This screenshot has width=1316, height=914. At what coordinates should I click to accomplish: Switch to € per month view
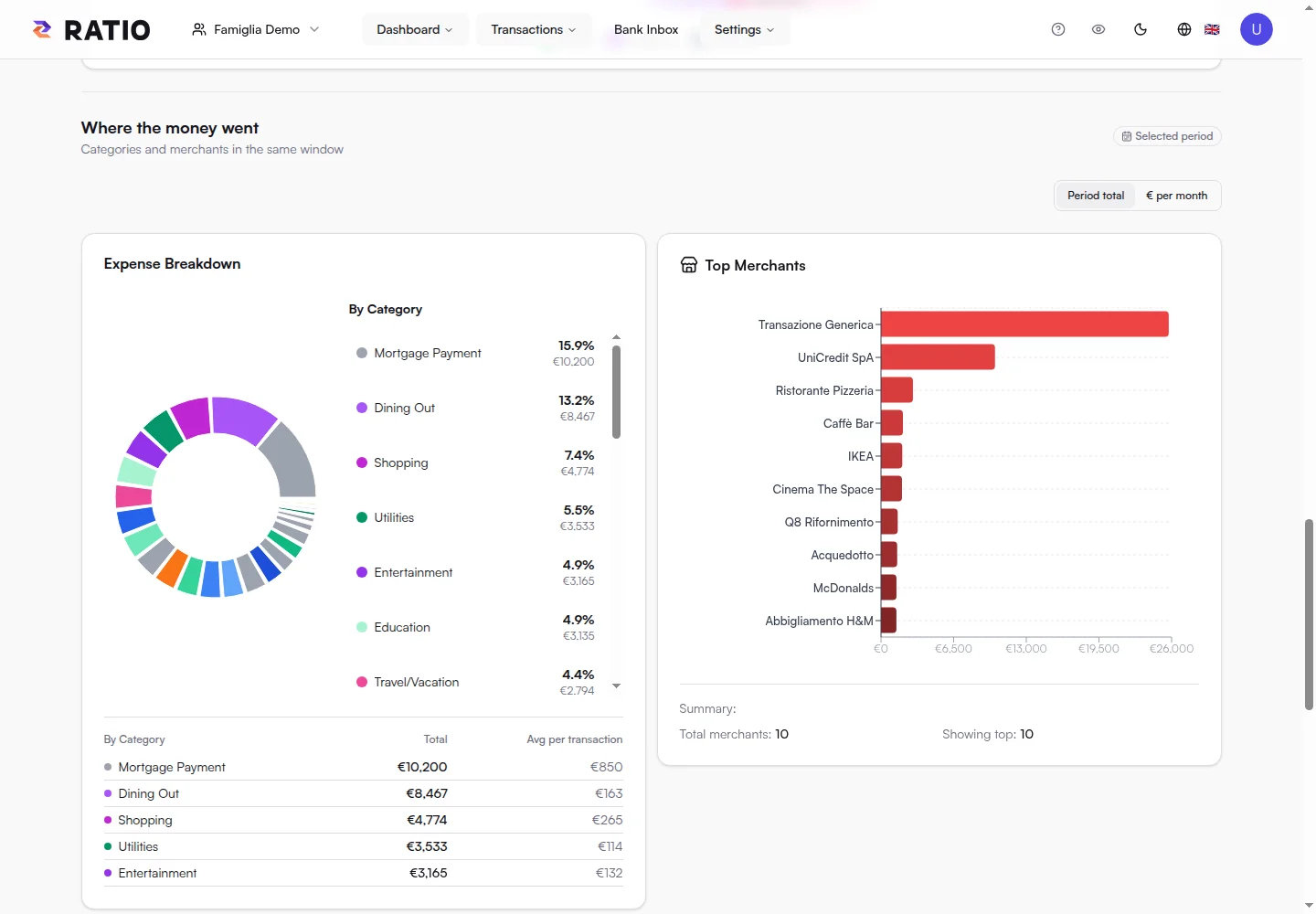(1177, 196)
